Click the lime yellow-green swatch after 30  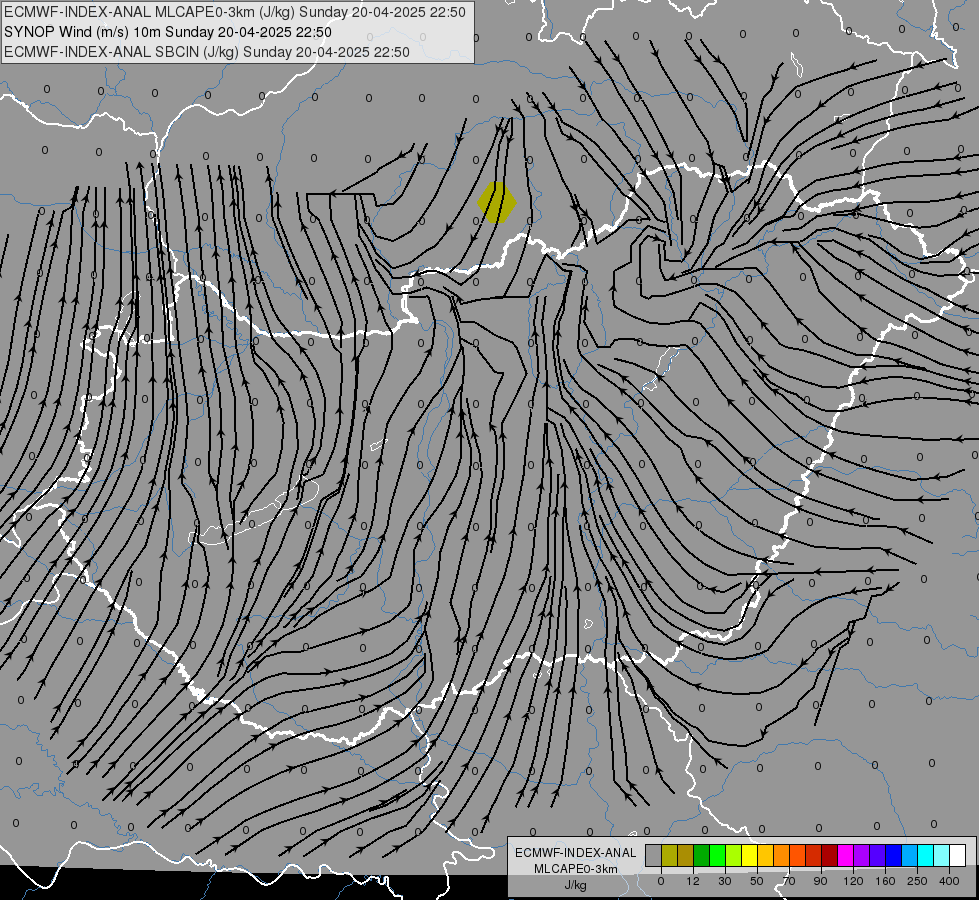pyautogui.click(x=734, y=855)
